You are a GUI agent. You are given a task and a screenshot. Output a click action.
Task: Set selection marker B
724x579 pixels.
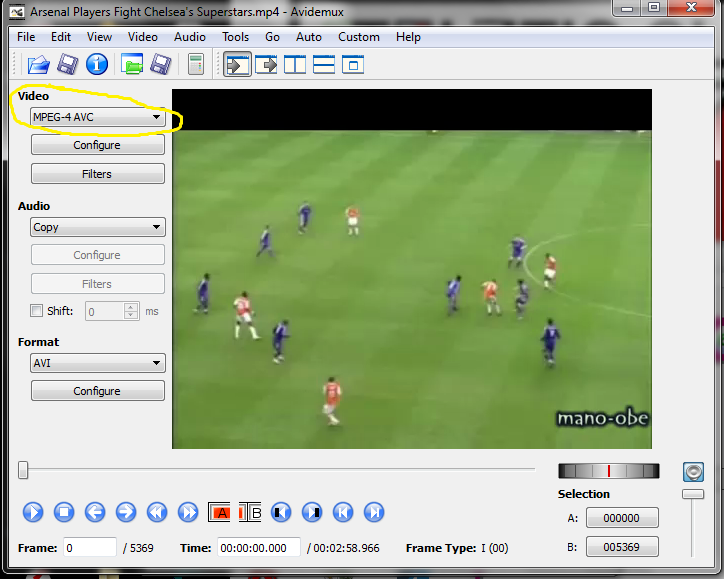tap(250, 512)
